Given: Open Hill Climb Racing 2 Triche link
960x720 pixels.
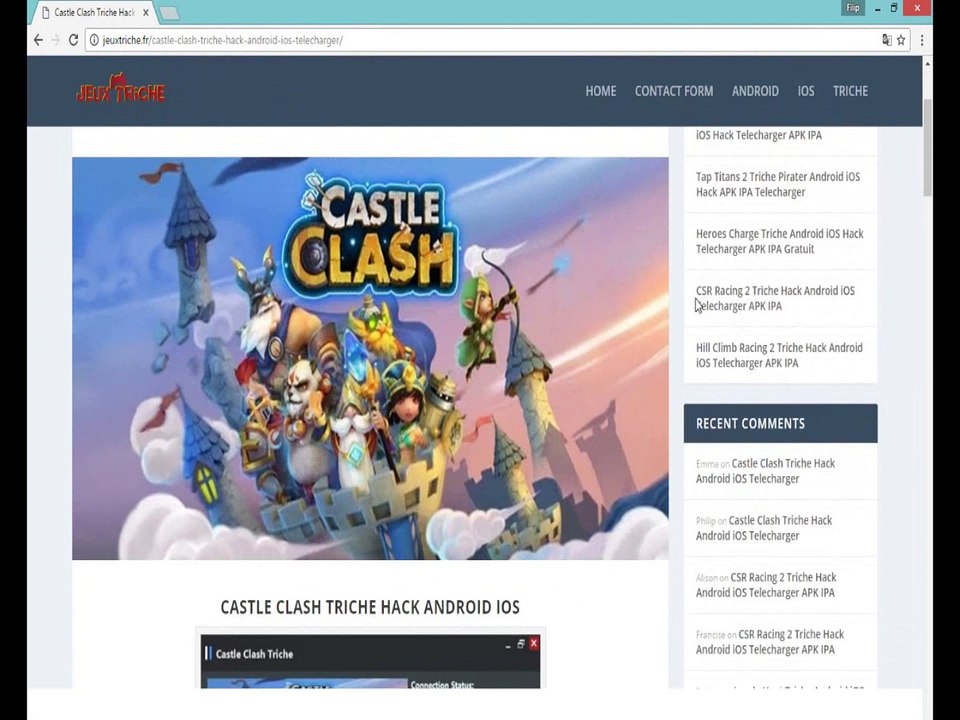Looking at the screenshot, I should (x=779, y=355).
